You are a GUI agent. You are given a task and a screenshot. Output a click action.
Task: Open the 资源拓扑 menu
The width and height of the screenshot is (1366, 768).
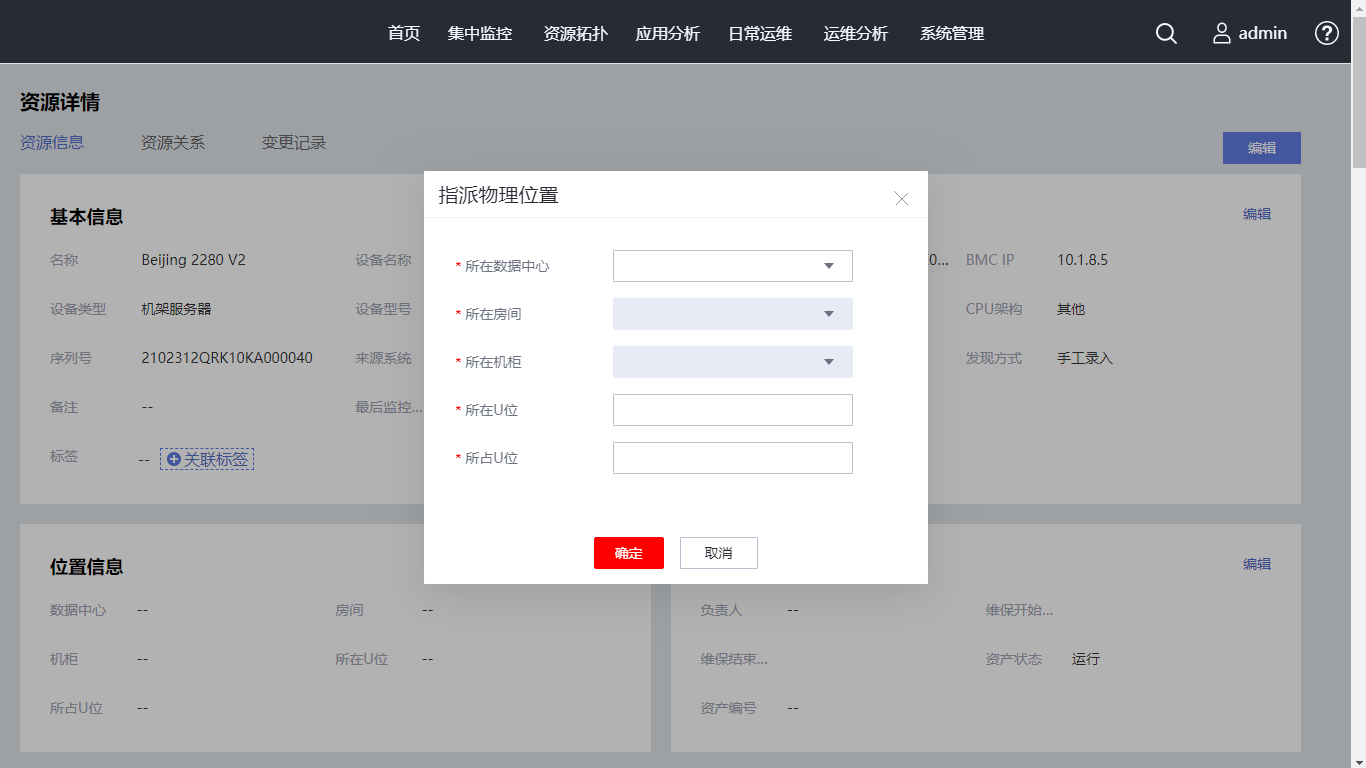pos(575,33)
